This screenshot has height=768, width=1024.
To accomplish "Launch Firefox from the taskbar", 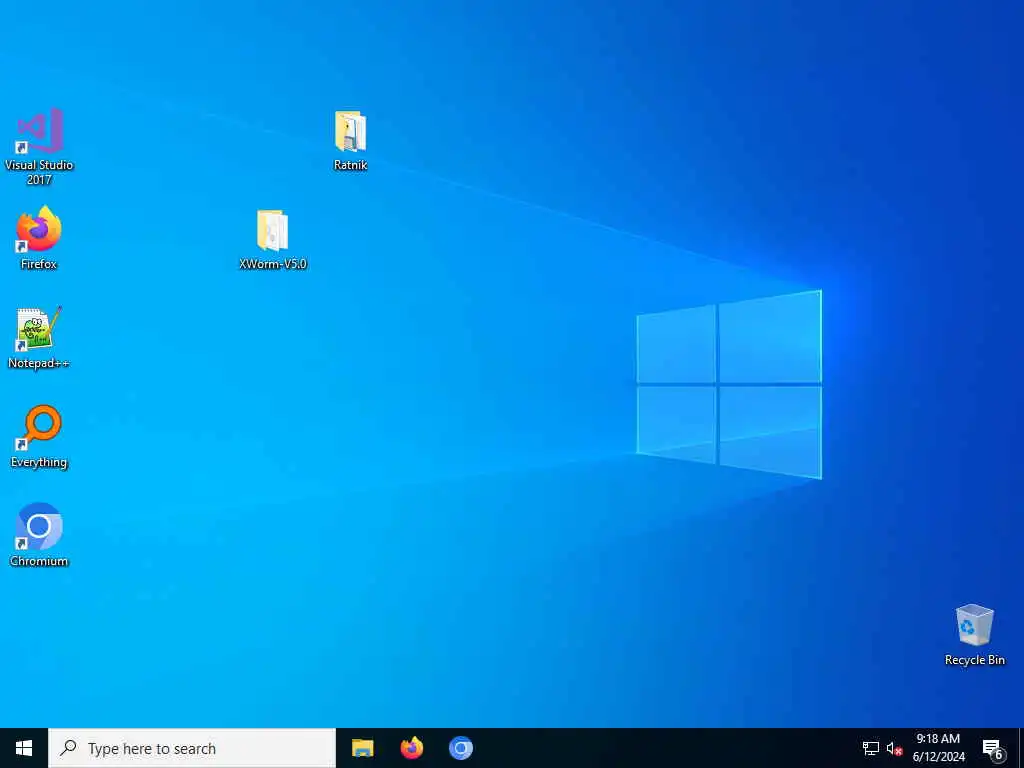I will pos(411,748).
